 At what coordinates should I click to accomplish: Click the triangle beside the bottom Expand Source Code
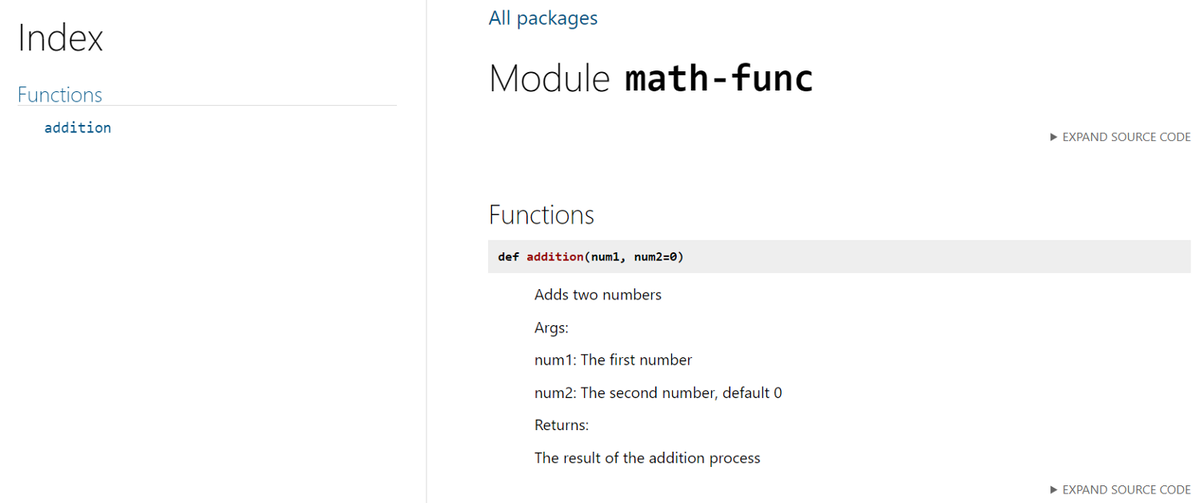pos(1054,489)
